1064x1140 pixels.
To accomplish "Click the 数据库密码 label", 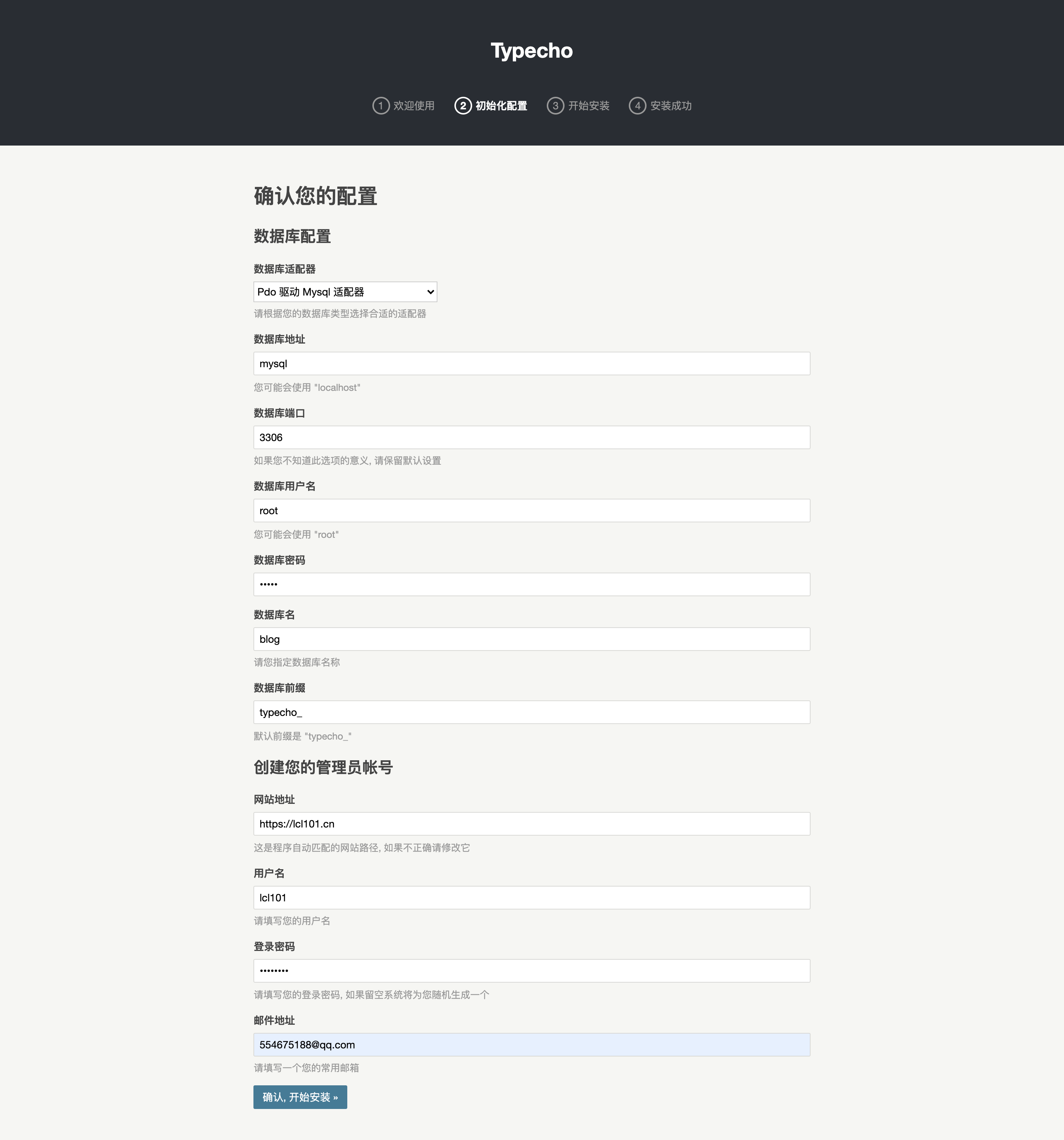I will (279, 560).
